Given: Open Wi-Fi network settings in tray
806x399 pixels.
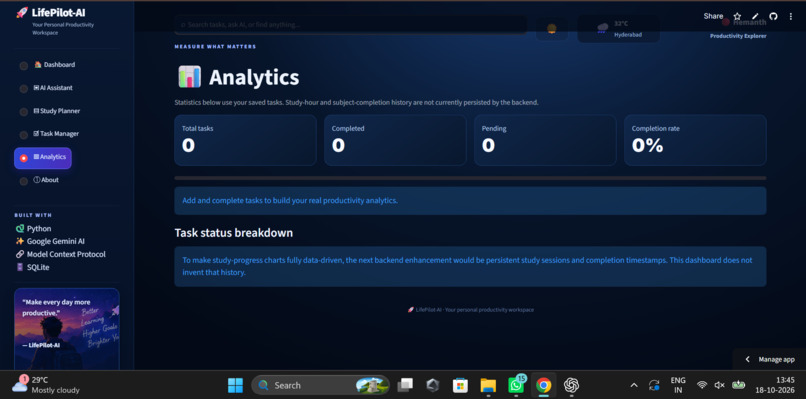Looking at the screenshot, I should coord(702,385).
